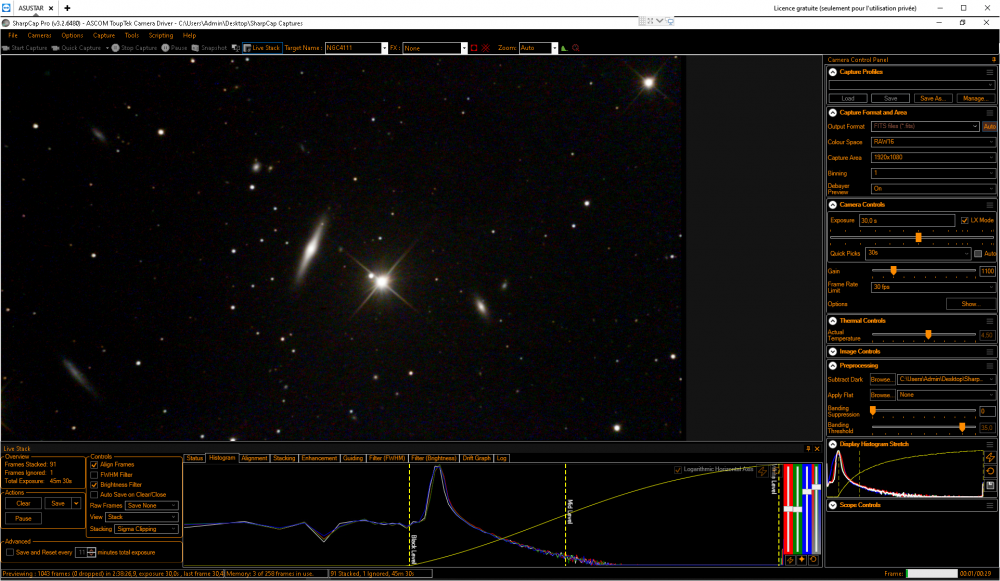This screenshot has width=1000, height=581.
Task: Enable Auto exposure checkbox beside Quick Picks
Action: pyautogui.click(x=978, y=254)
